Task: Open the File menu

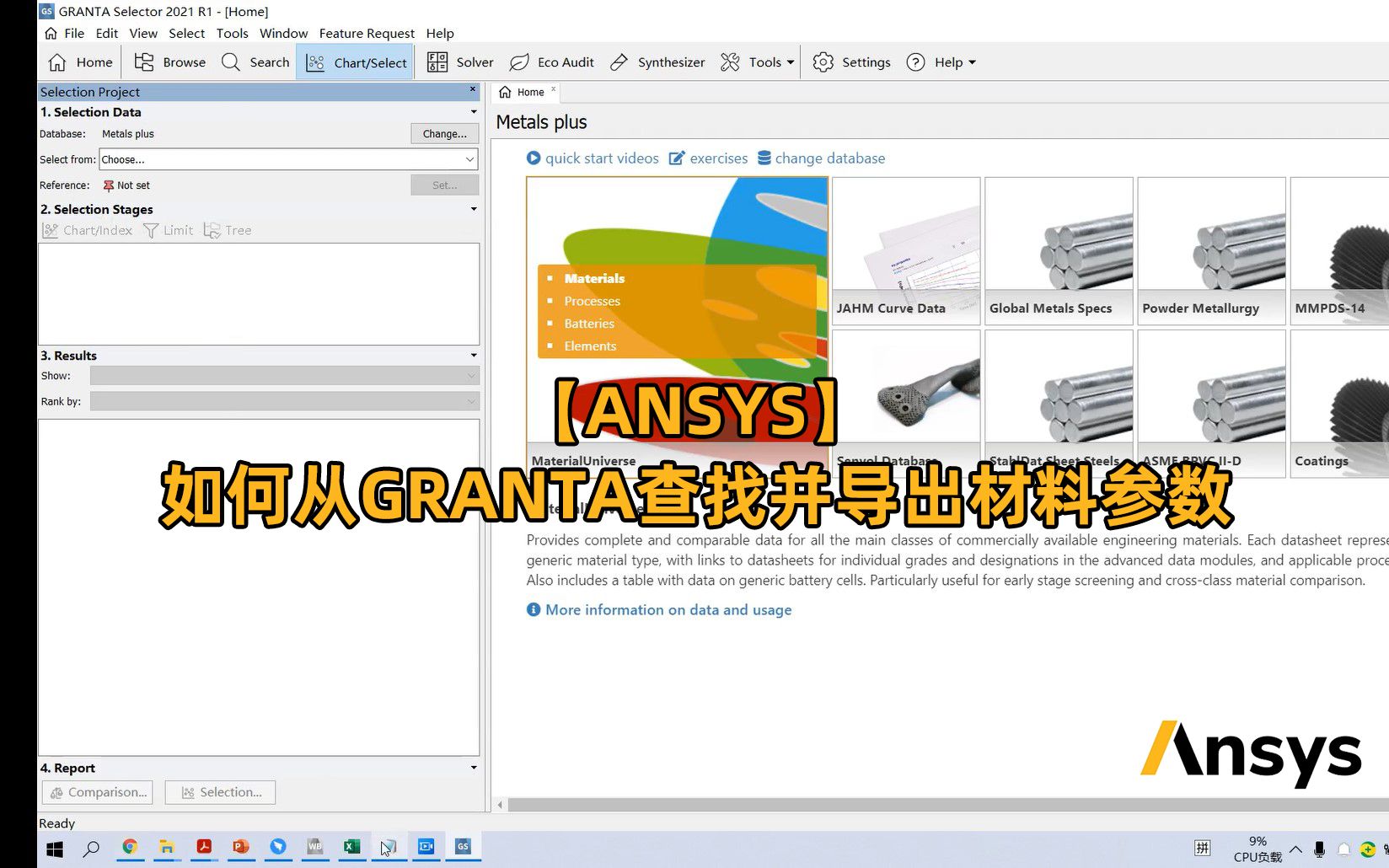Action: point(74,34)
